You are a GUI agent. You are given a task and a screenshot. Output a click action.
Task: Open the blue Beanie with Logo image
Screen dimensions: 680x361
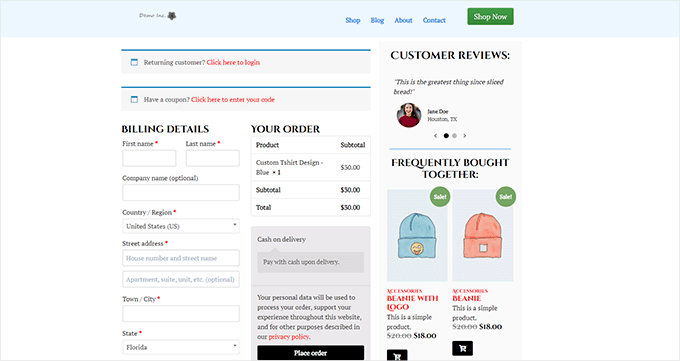(x=417, y=236)
